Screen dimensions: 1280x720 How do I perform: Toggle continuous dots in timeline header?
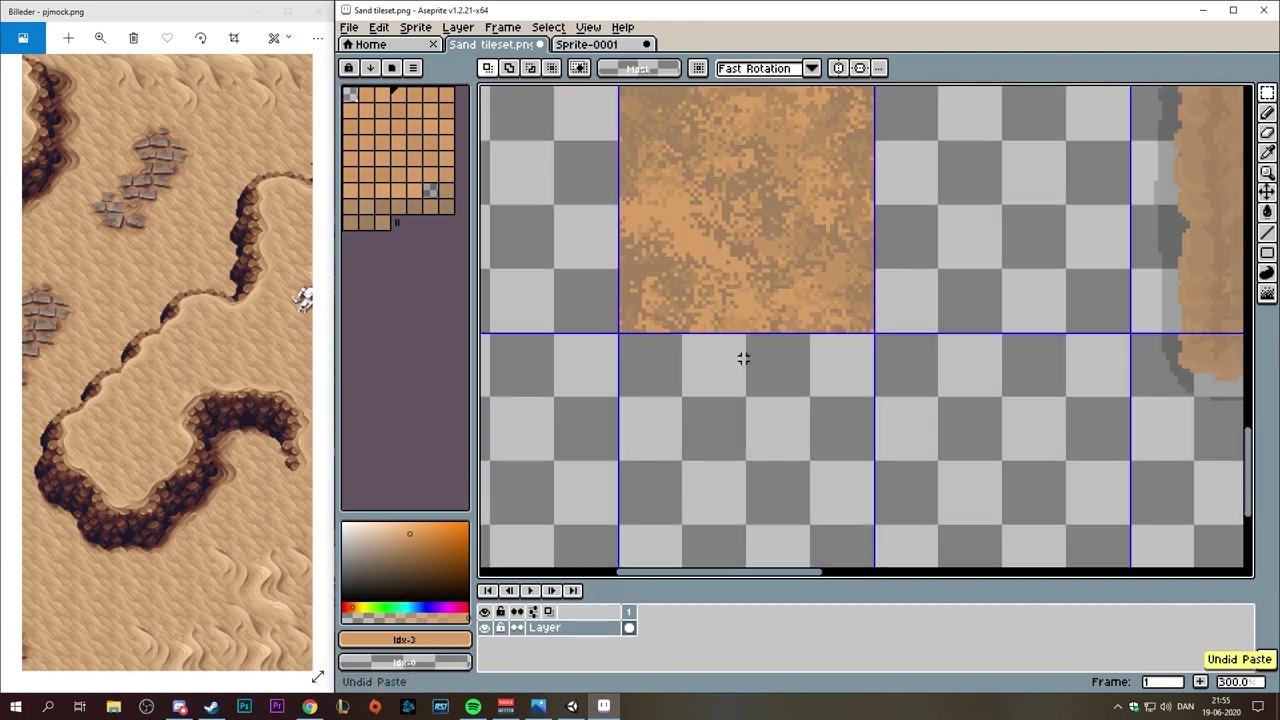pyautogui.click(x=517, y=611)
